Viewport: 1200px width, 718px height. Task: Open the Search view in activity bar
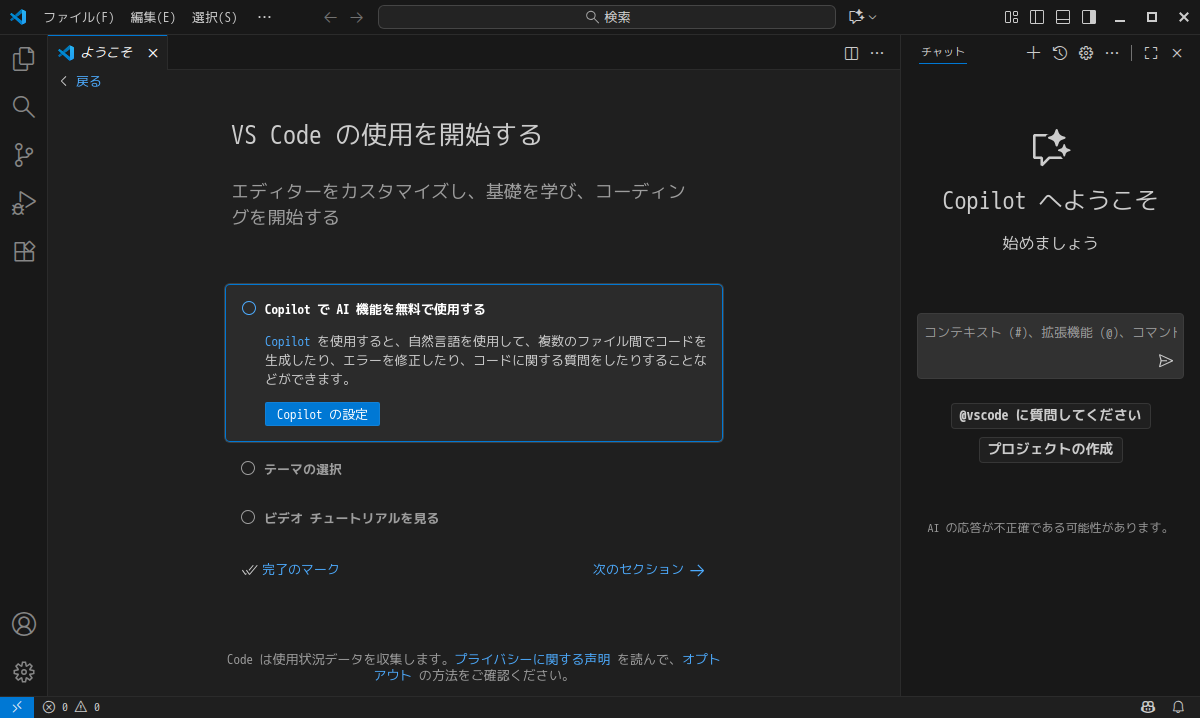coord(23,107)
